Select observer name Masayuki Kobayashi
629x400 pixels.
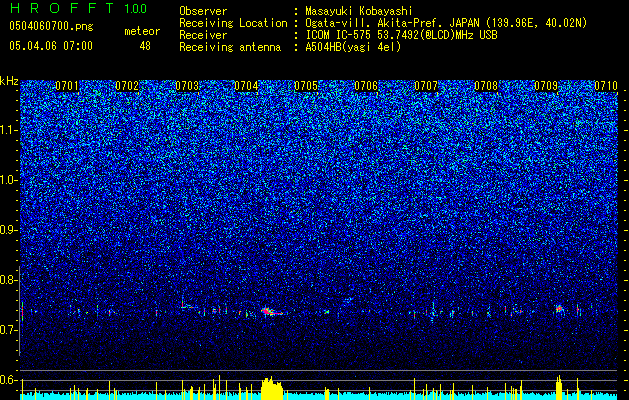tap(359, 11)
